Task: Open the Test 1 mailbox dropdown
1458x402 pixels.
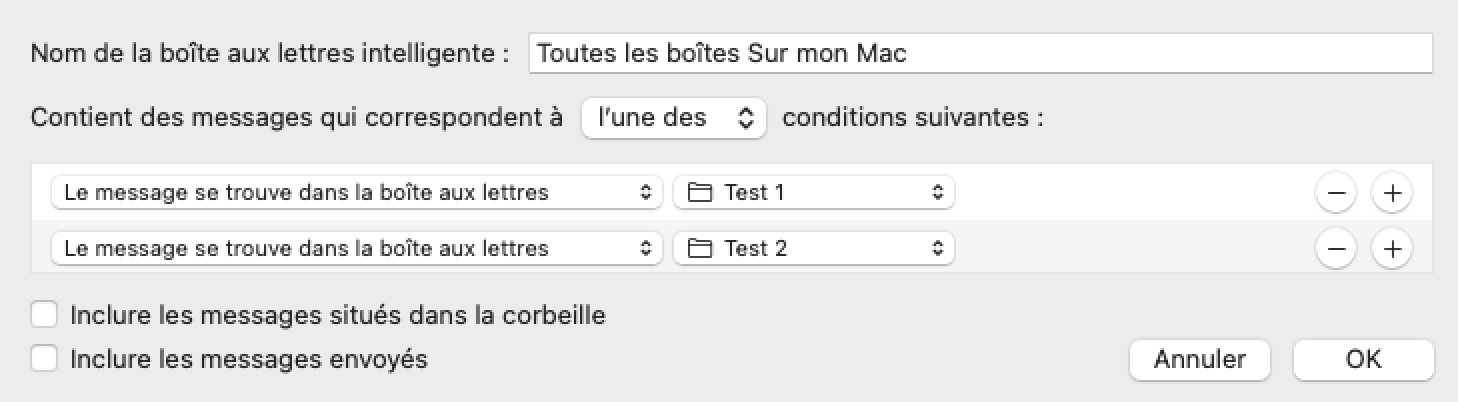Action: pos(814,193)
